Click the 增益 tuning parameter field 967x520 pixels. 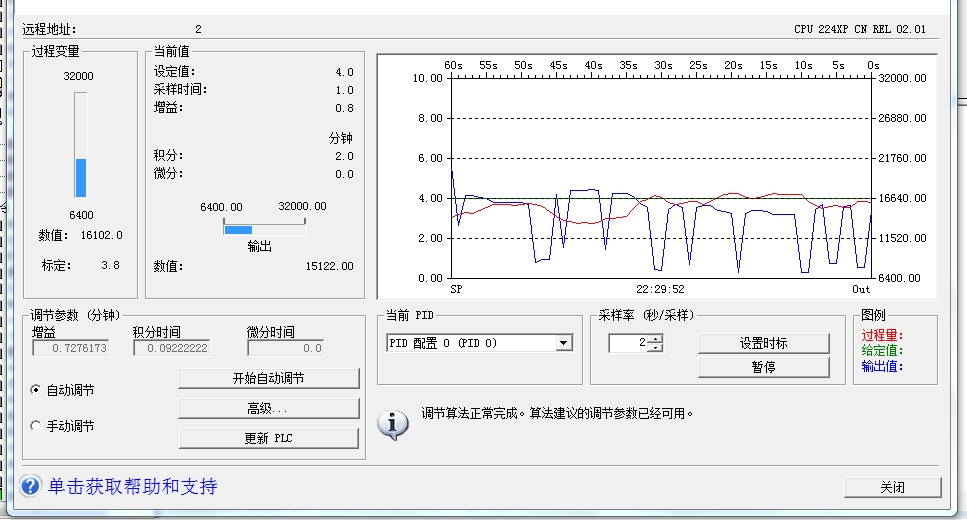[71, 348]
